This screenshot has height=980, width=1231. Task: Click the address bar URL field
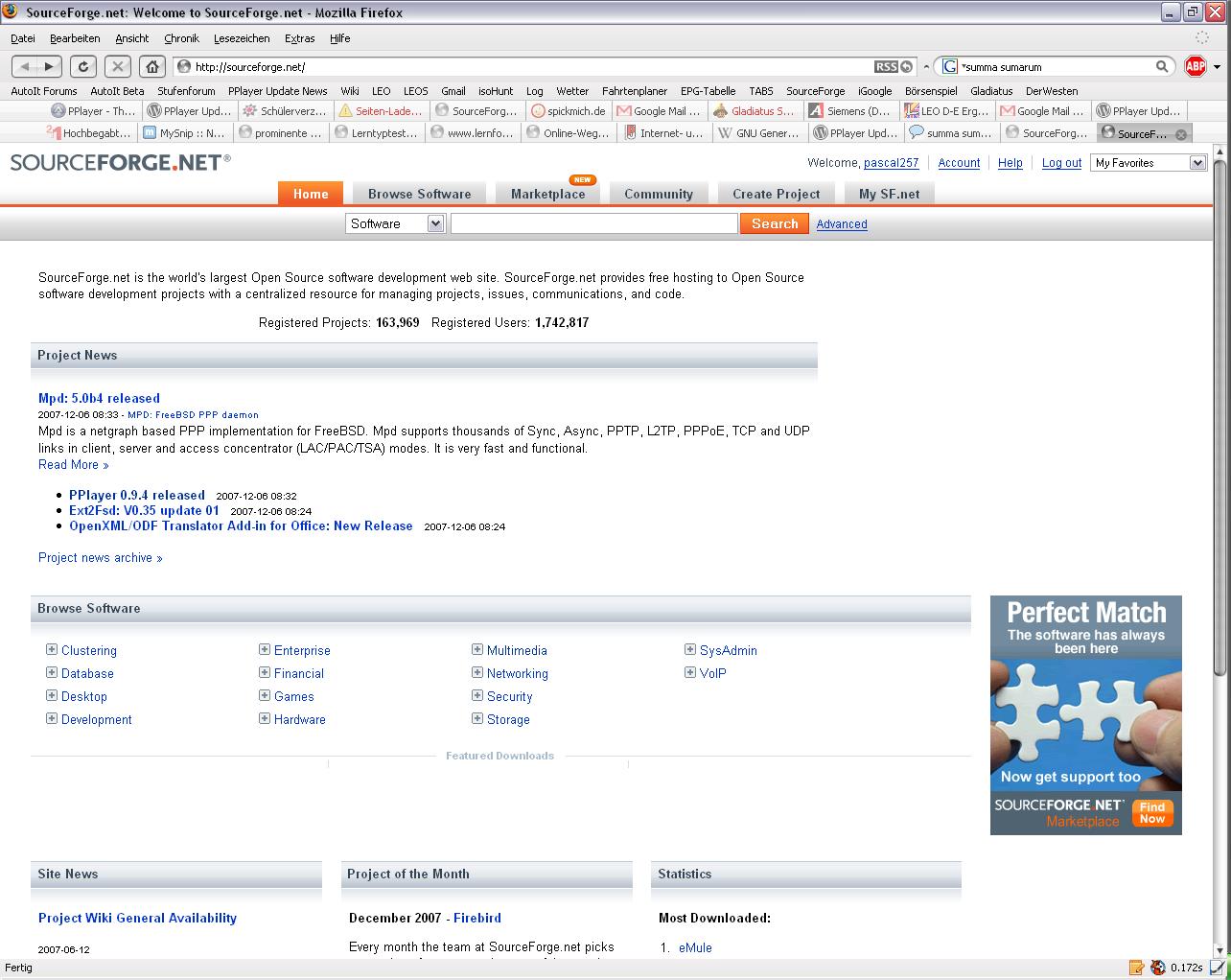click(x=532, y=66)
